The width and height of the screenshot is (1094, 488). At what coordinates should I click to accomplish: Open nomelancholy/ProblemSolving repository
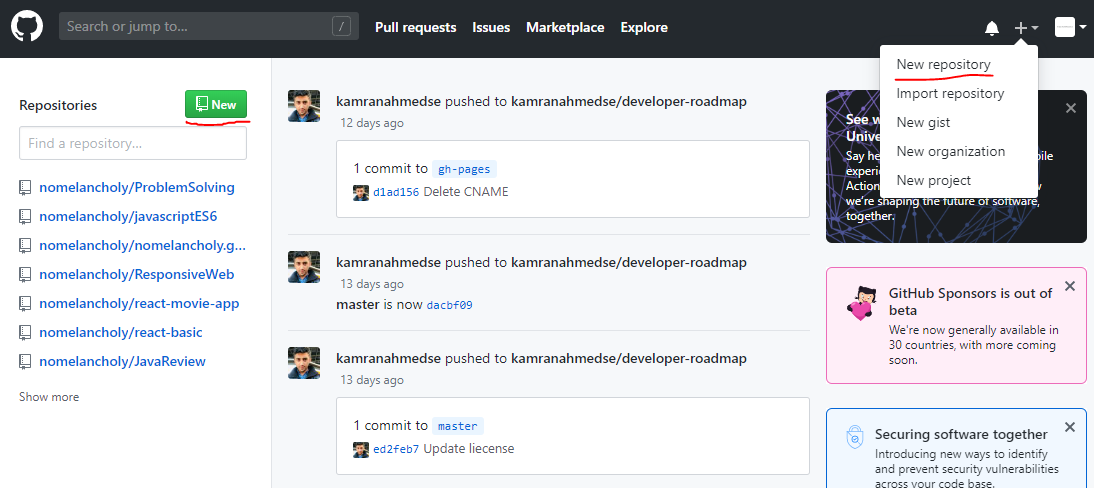coord(137,187)
